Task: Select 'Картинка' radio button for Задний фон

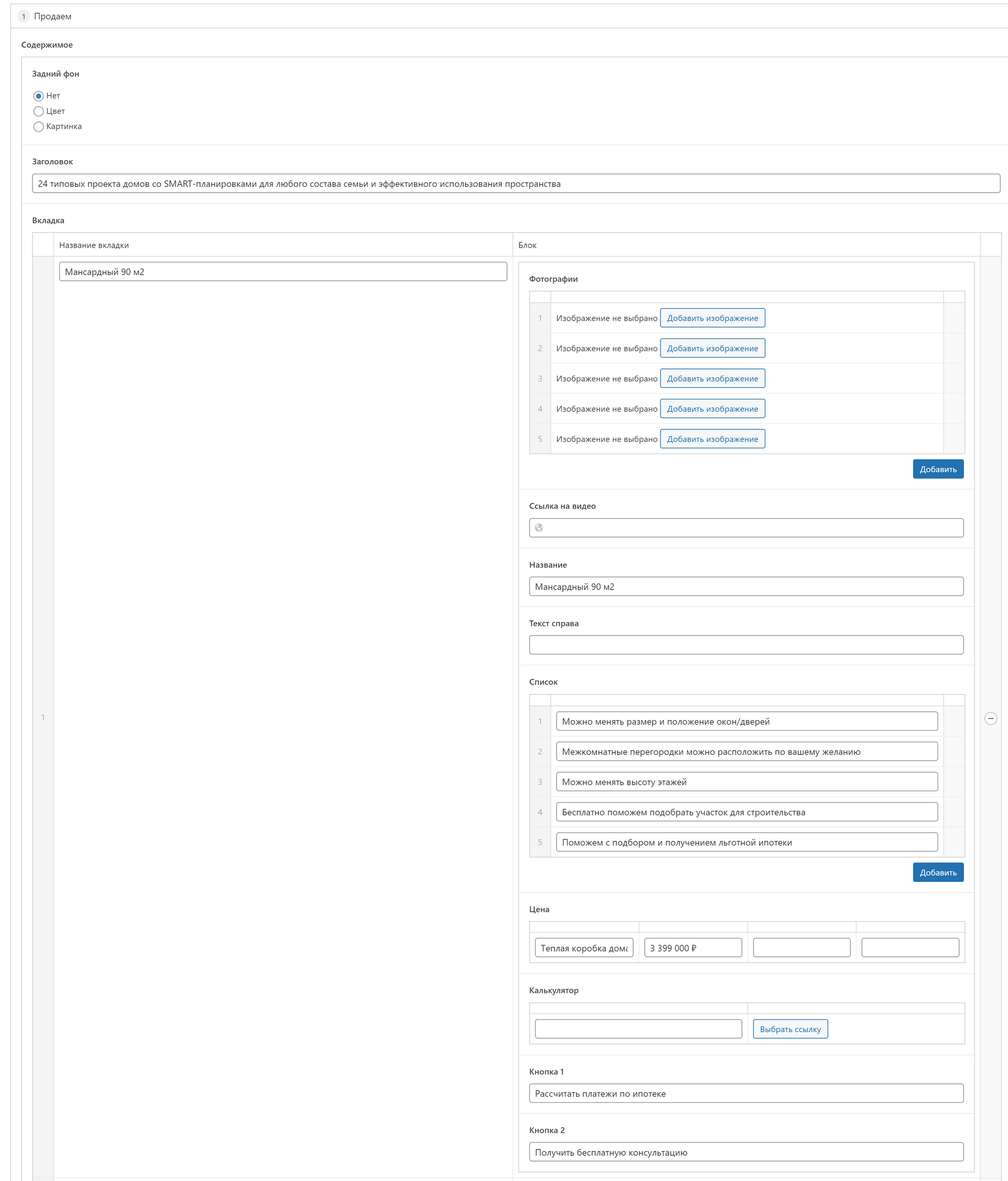Action: pos(37,126)
